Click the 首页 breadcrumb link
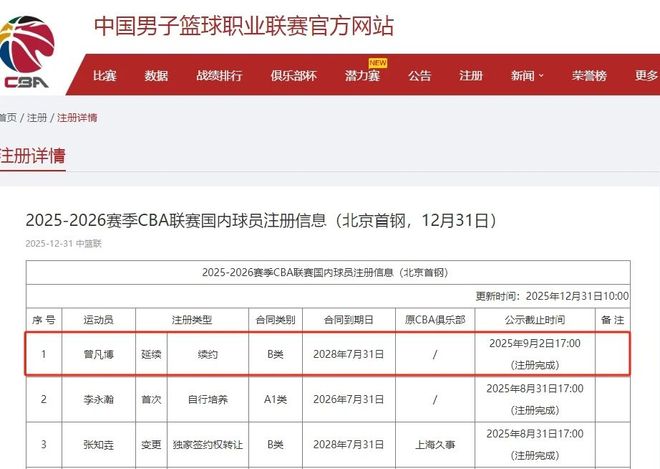This screenshot has height=469, width=660. tap(8, 118)
